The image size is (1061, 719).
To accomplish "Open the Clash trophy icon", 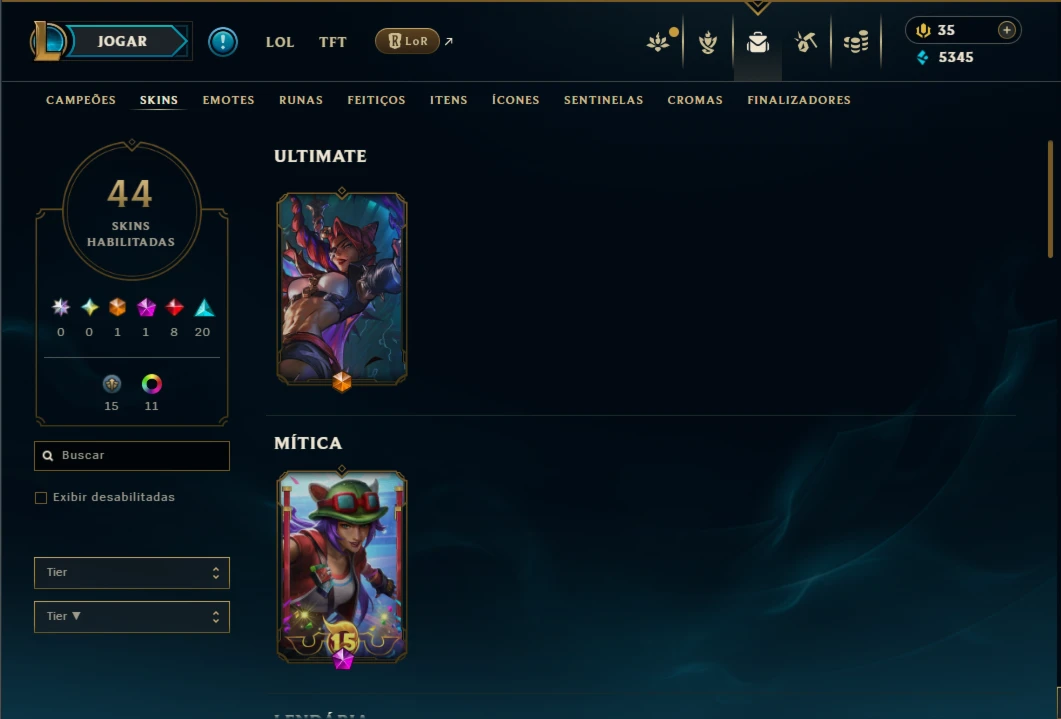I will coord(708,43).
